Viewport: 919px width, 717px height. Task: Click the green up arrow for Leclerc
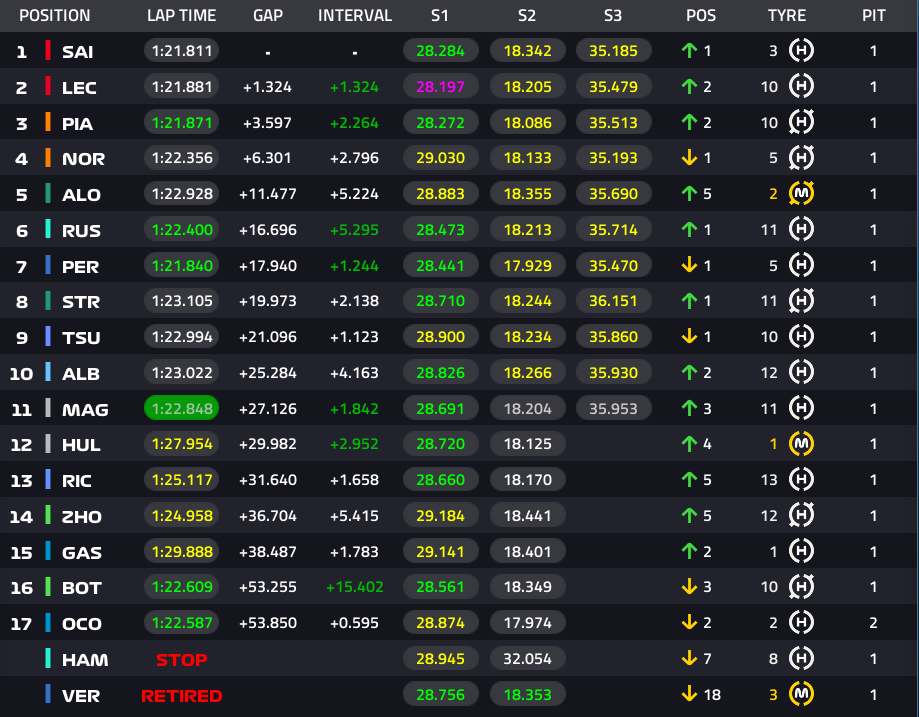[689, 87]
